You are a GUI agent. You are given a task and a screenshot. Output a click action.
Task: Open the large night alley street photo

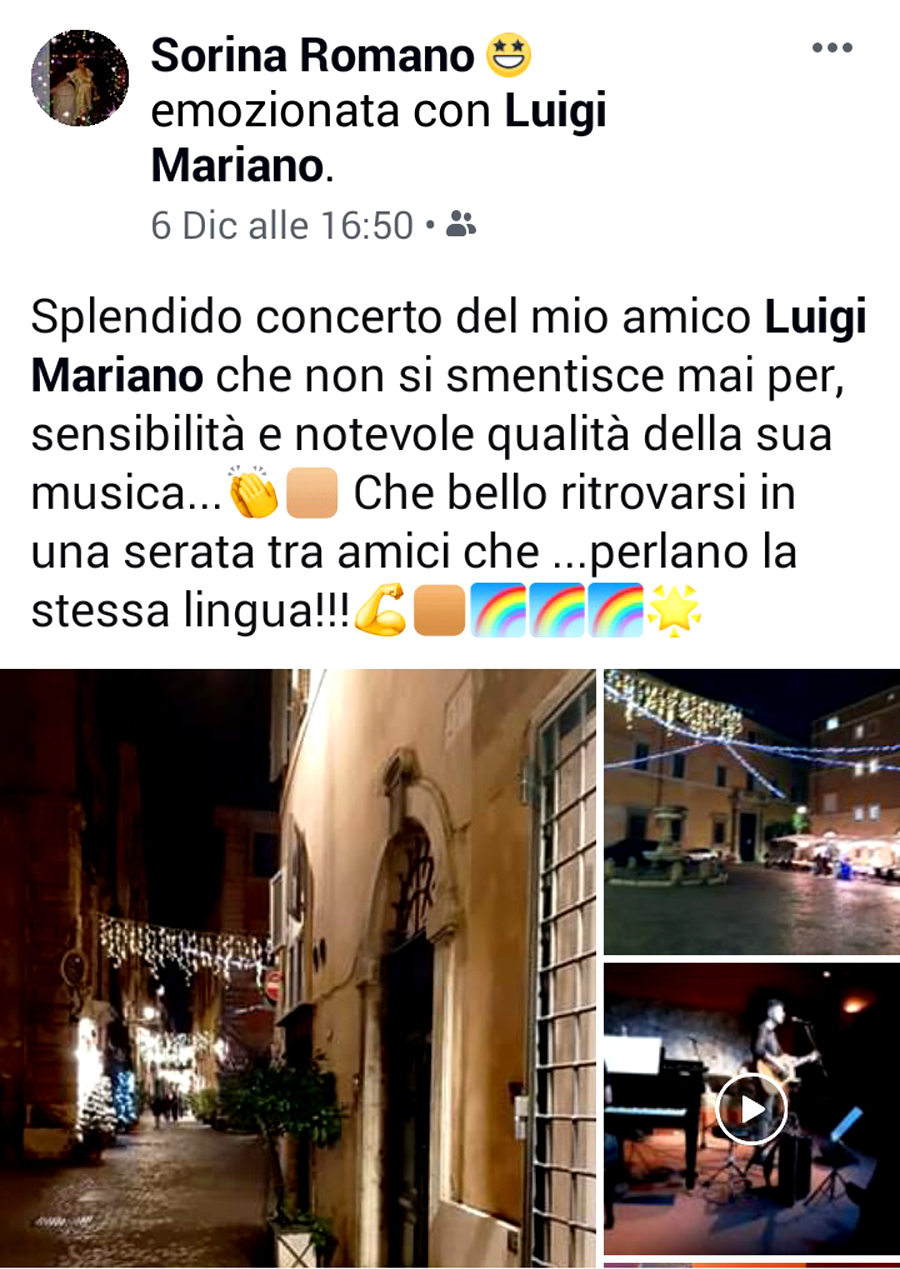pos(298,967)
